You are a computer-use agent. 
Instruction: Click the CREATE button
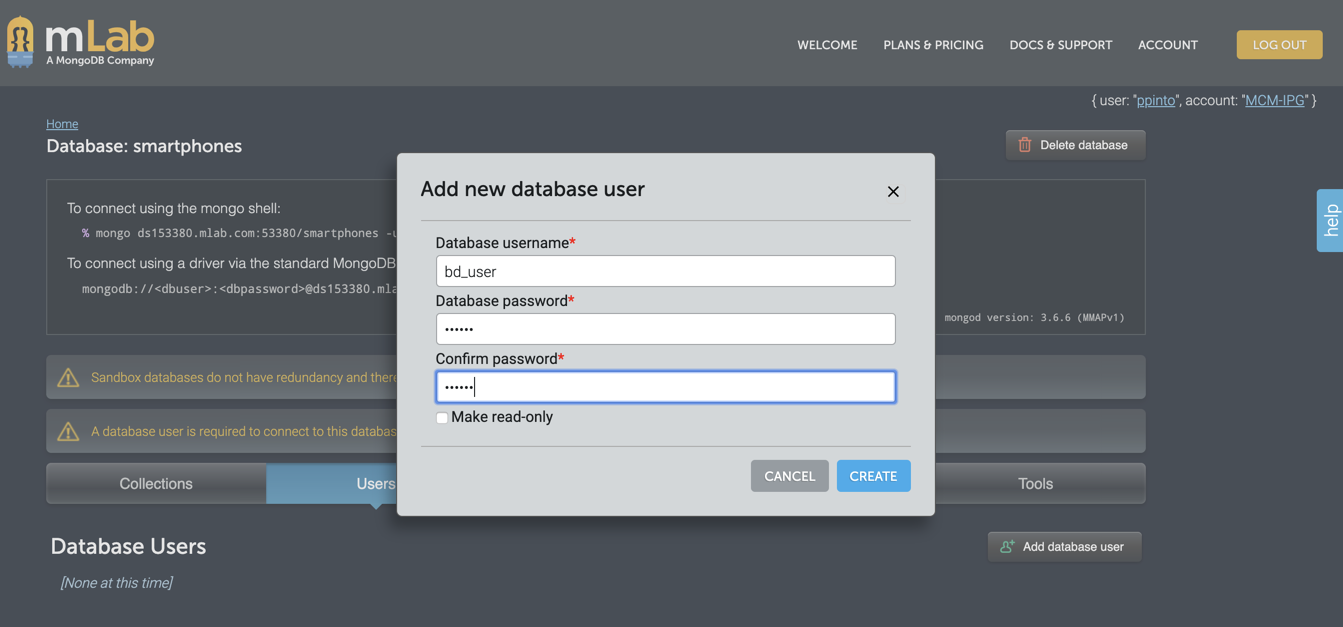pyautogui.click(x=873, y=476)
